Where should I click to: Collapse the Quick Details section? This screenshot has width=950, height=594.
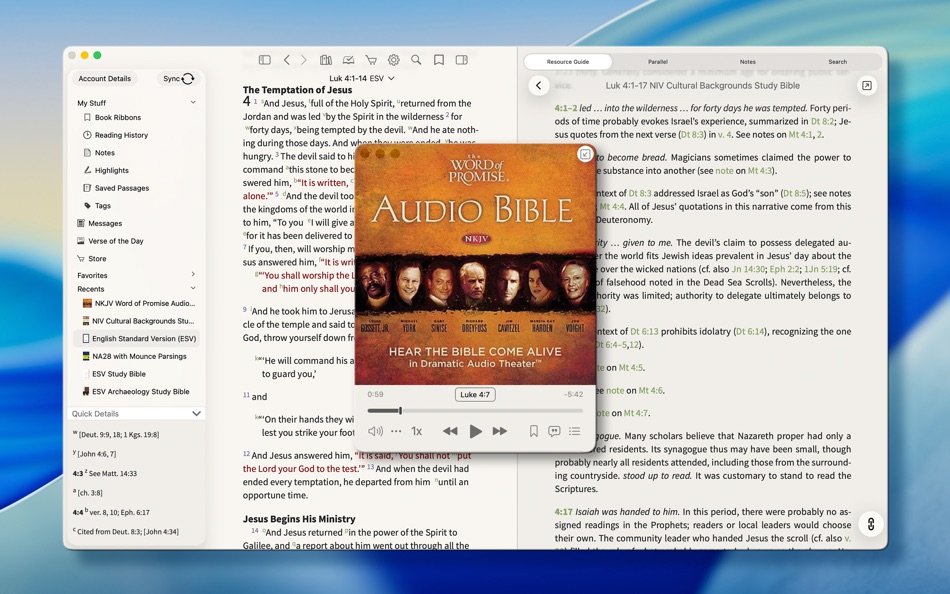(x=196, y=413)
